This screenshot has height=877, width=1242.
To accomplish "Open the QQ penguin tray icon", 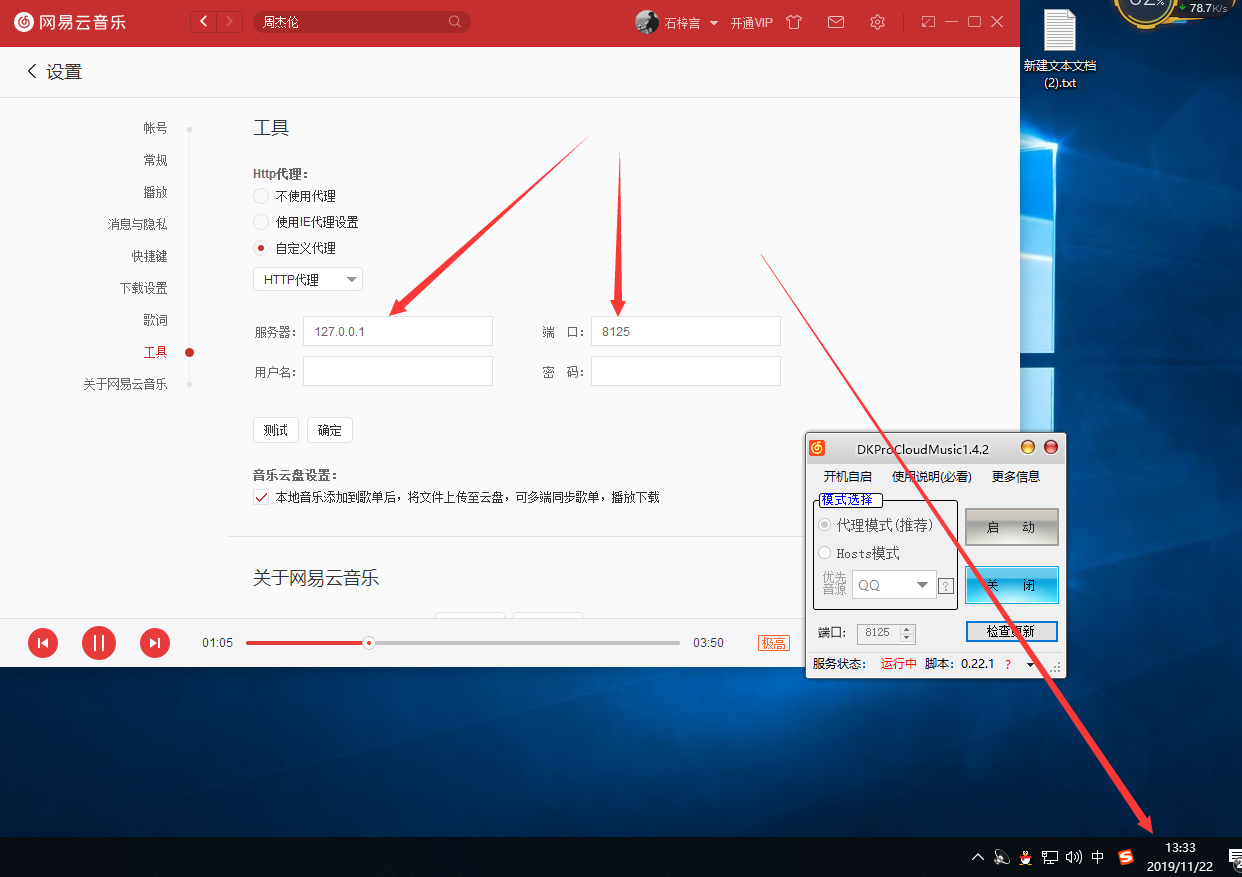I will click(x=1025, y=857).
